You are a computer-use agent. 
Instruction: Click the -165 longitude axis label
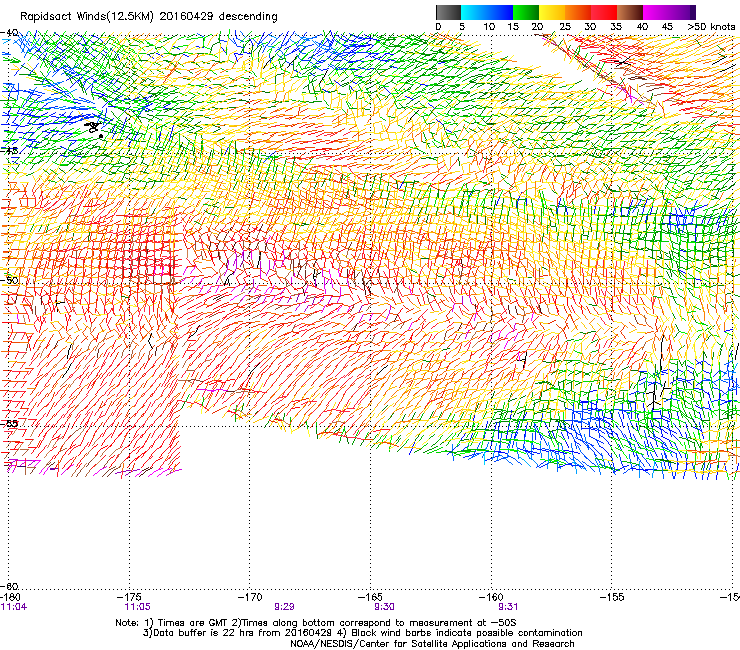click(370, 597)
